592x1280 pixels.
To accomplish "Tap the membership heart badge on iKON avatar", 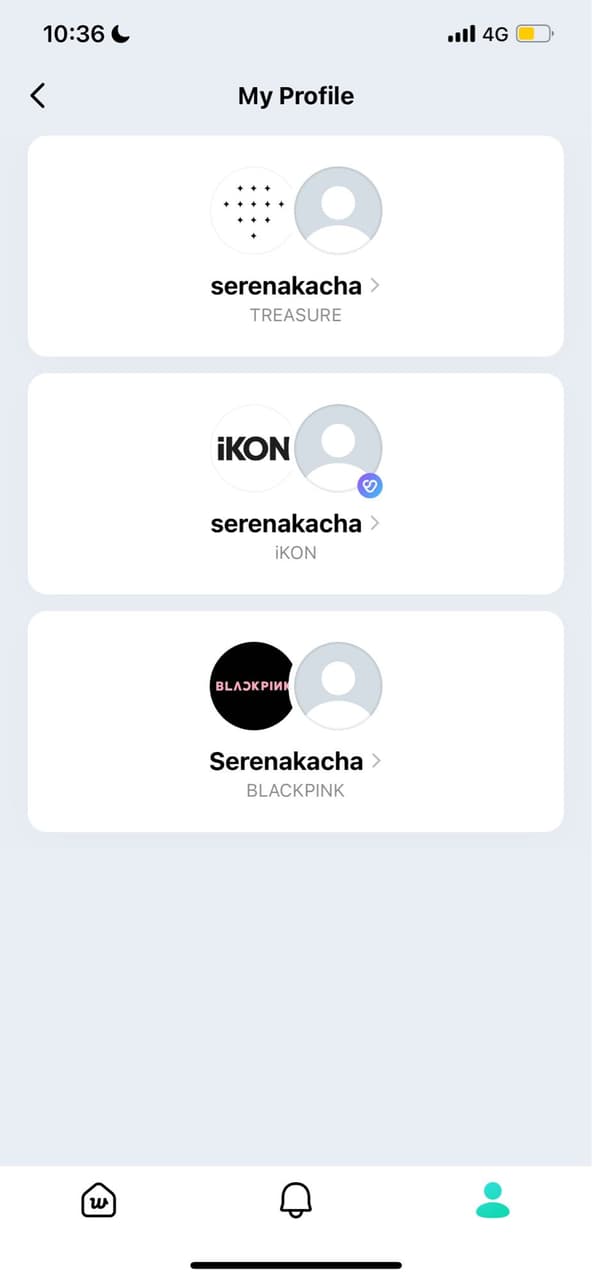I will (x=371, y=486).
